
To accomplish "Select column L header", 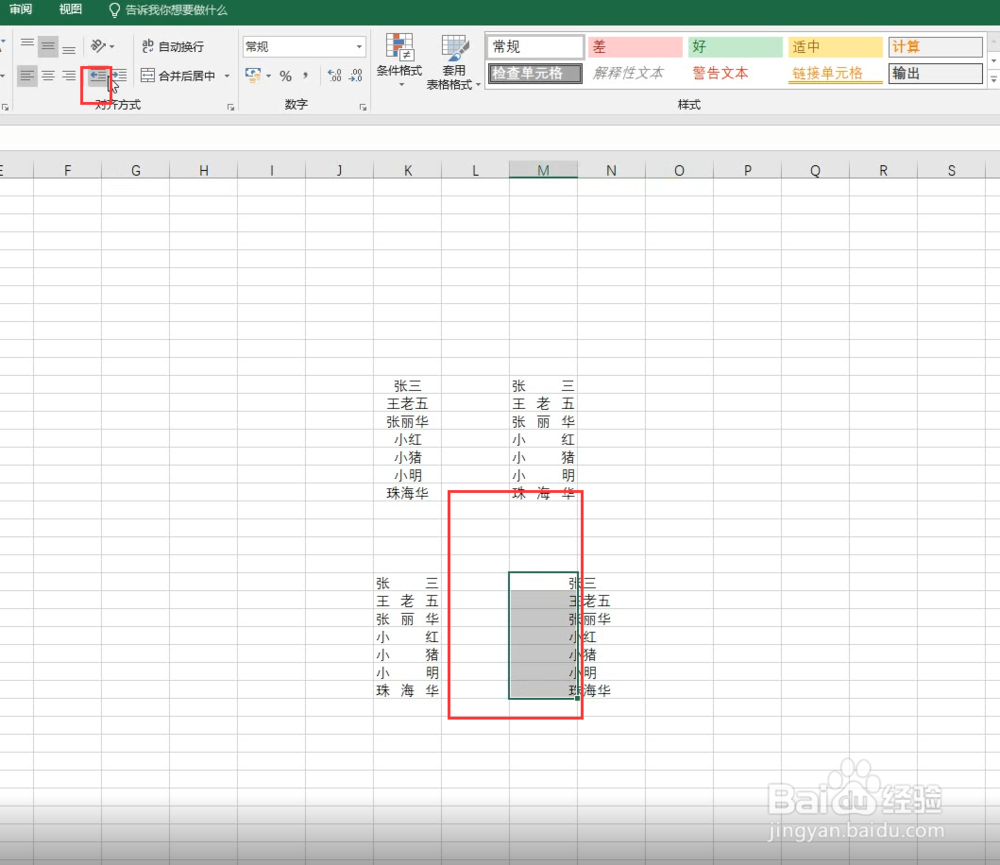I will point(476,170).
